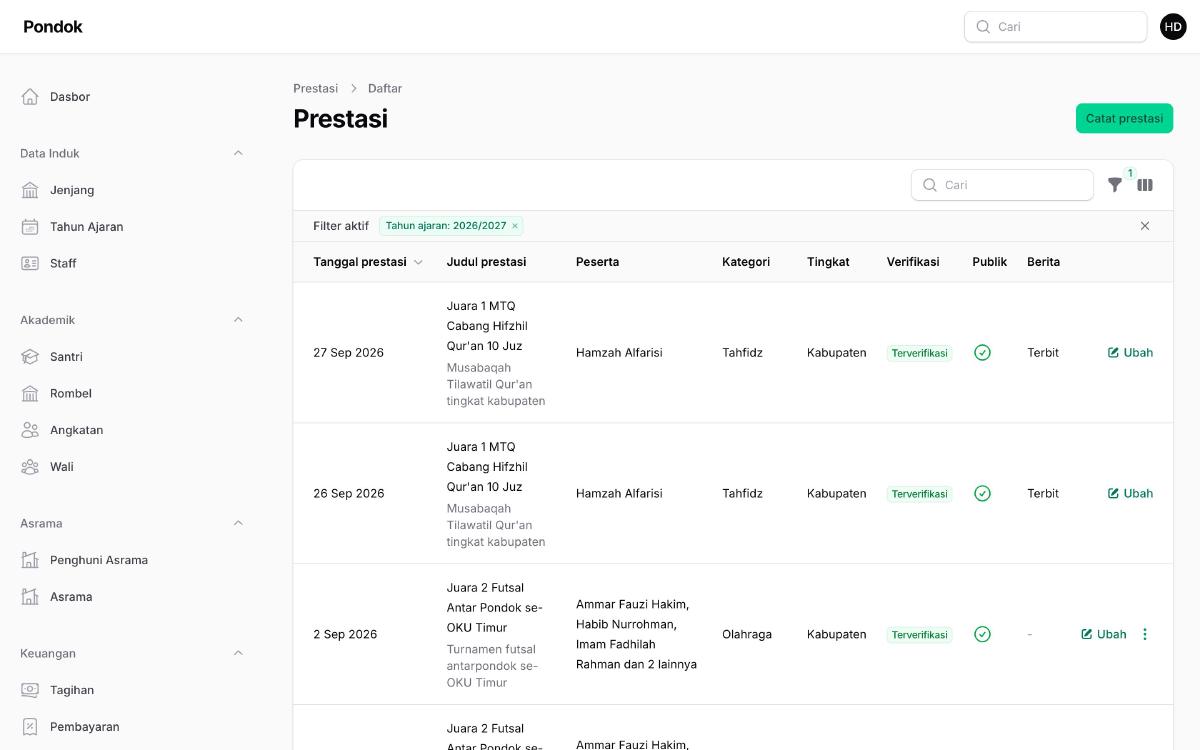Open Dasbor menu item
Image resolution: width=1200 pixels, height=750 pixels.
pos(132,97)
